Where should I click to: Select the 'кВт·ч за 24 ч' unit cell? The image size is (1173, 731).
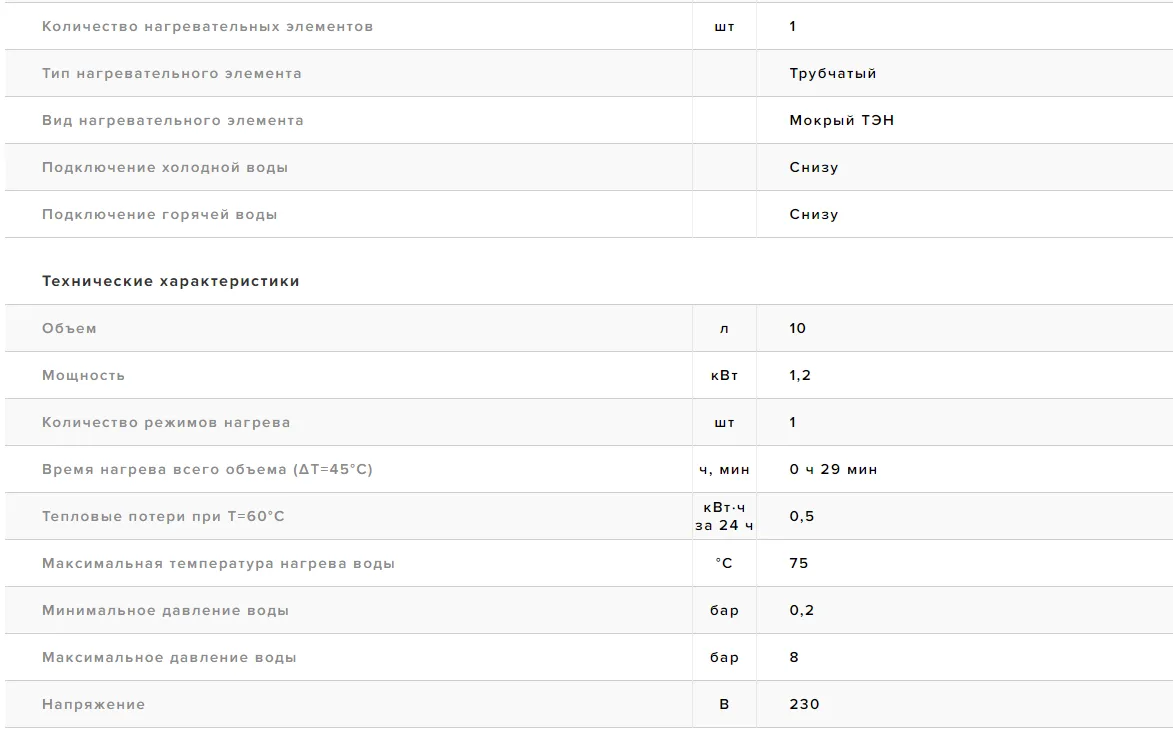[724, 516]
